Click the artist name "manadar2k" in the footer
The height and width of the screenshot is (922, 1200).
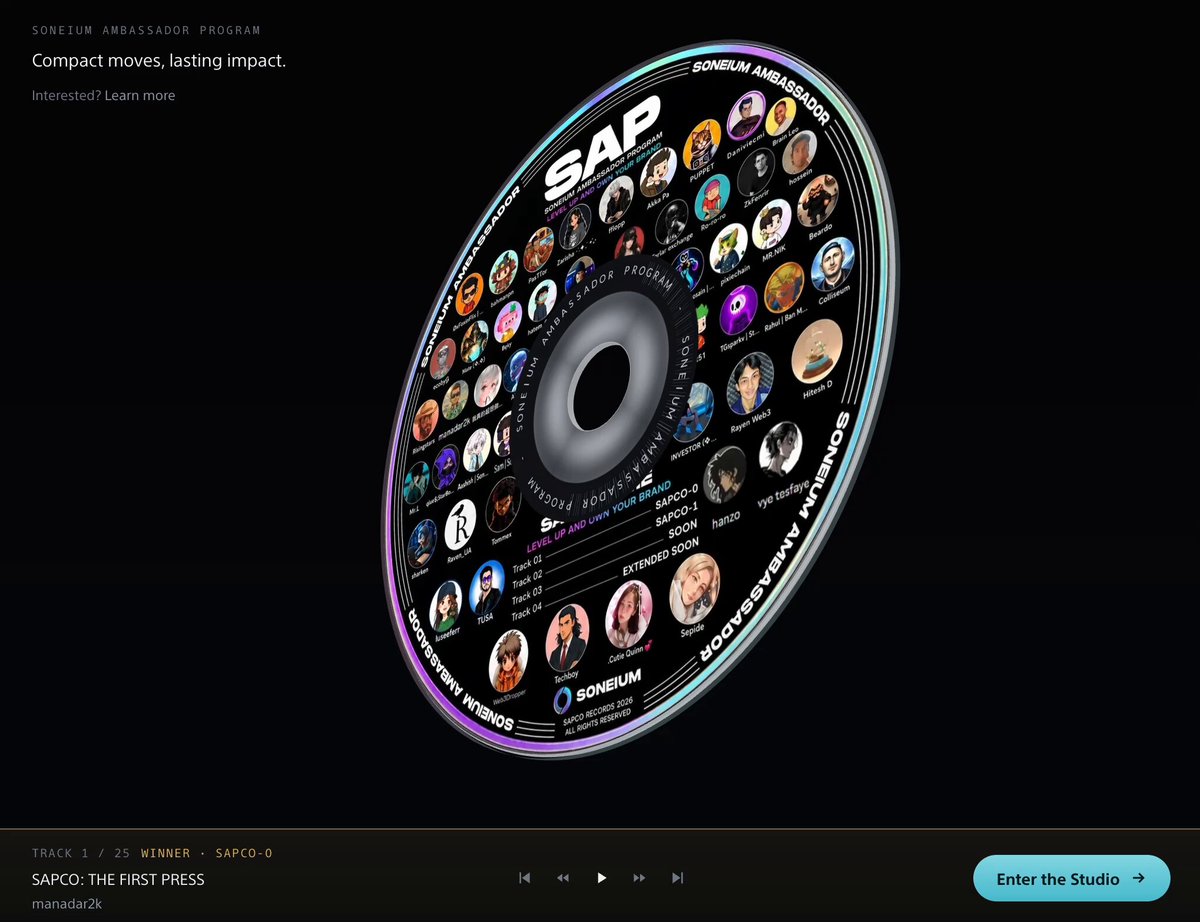click(67, 904)
